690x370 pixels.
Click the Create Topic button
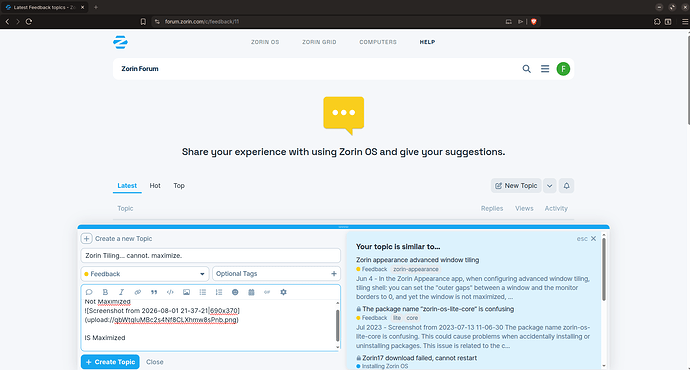[110, 362]
